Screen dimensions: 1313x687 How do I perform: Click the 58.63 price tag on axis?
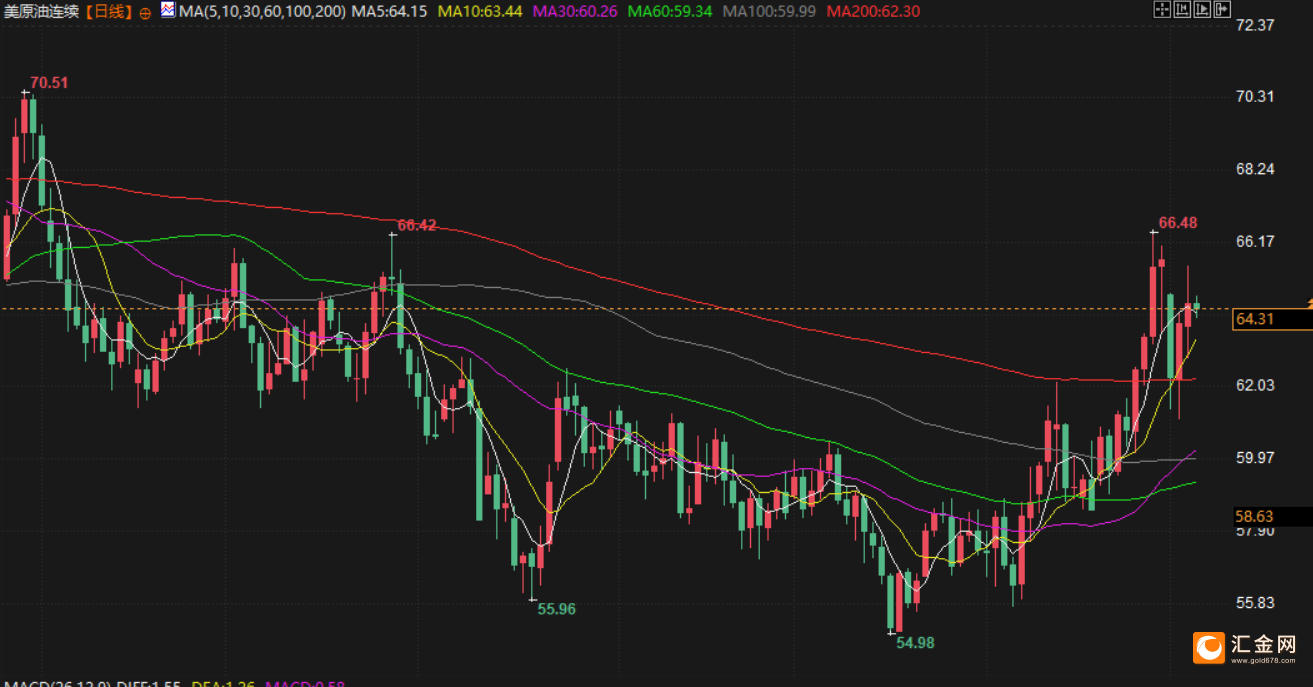tap(1272, 516)
